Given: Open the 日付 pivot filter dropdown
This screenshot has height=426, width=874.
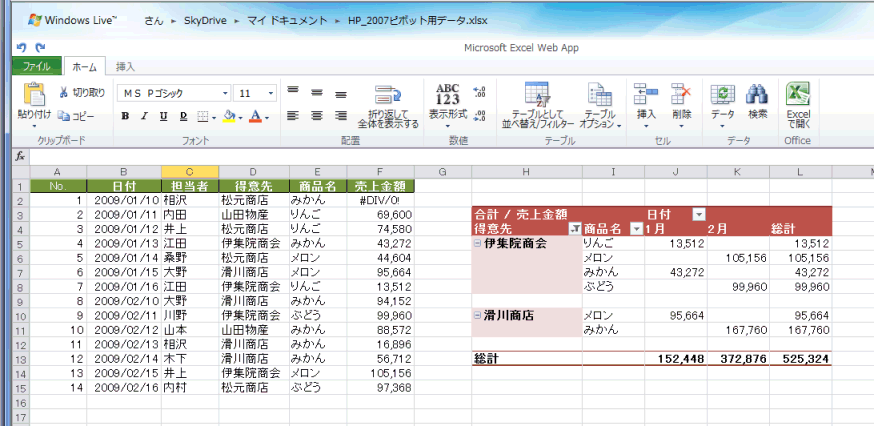Looking at the screenshot, I should [x=698, y=214].
